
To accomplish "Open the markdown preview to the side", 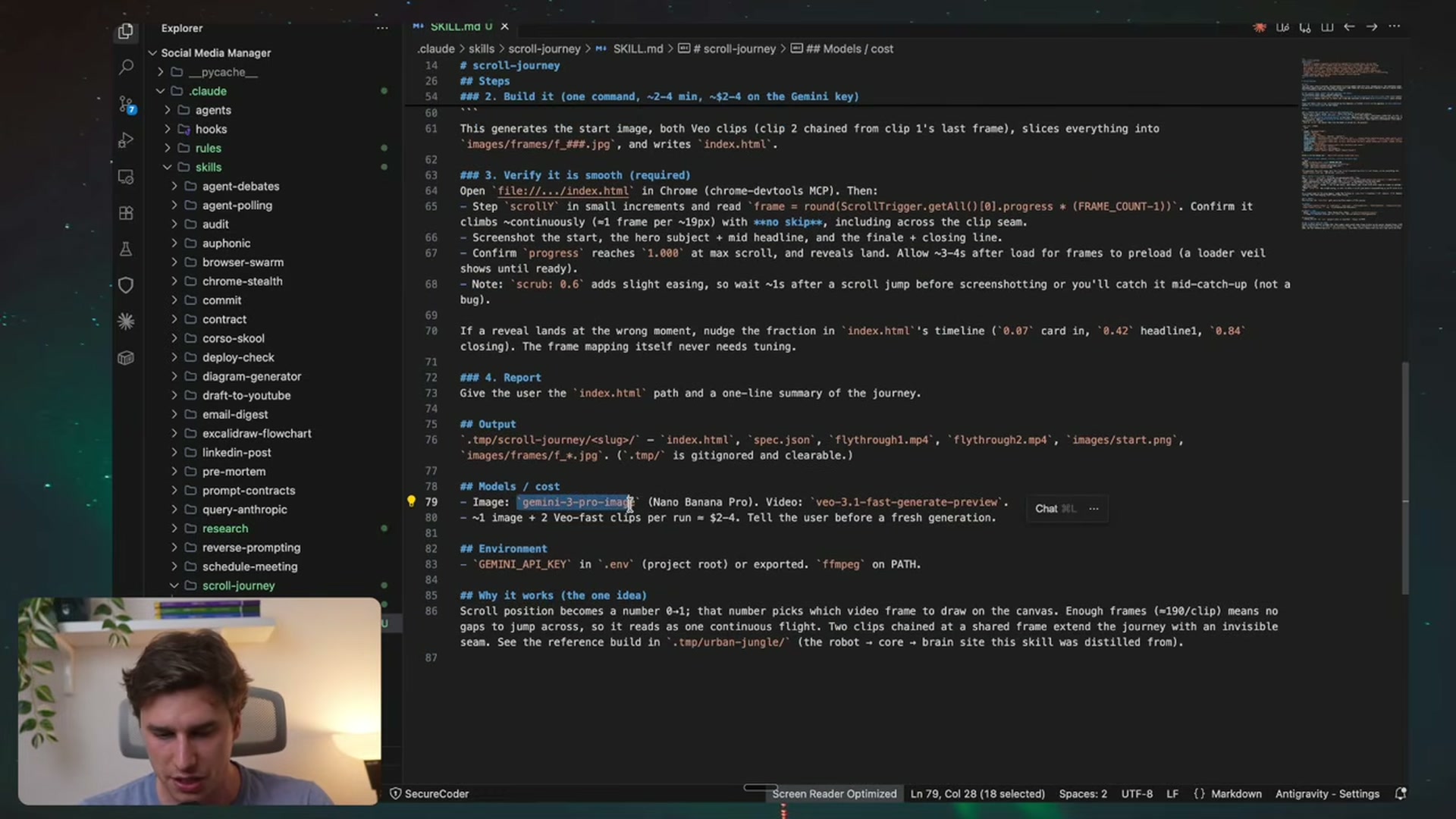I will pos(1282,27).
